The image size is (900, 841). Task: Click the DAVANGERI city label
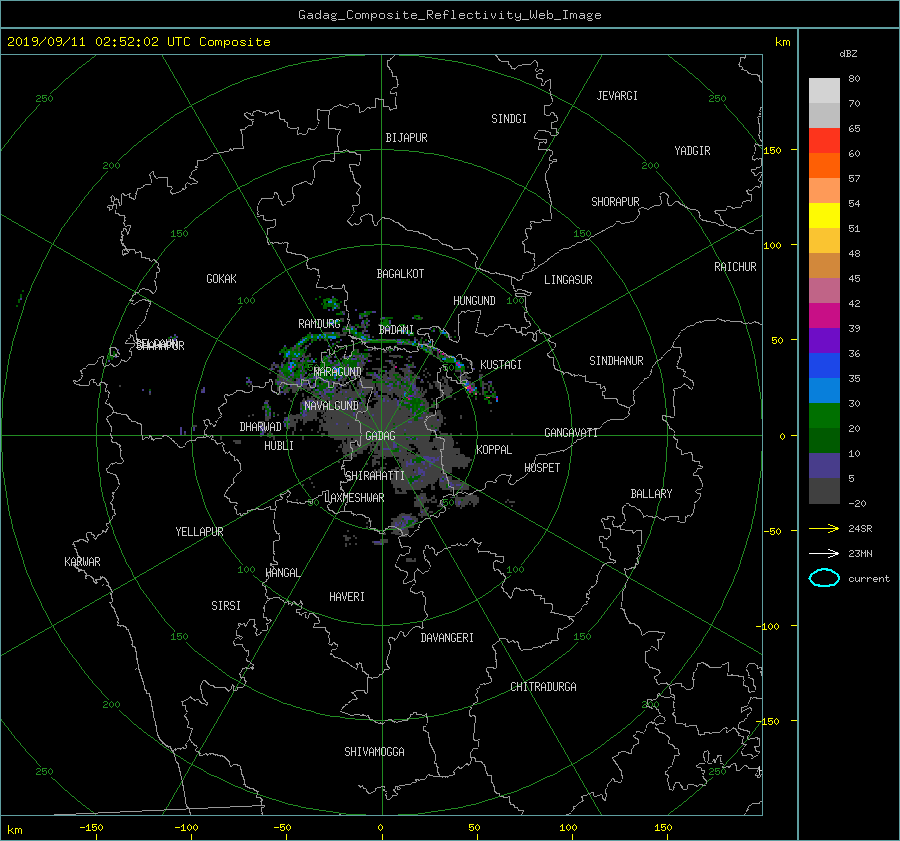(447, 638)
